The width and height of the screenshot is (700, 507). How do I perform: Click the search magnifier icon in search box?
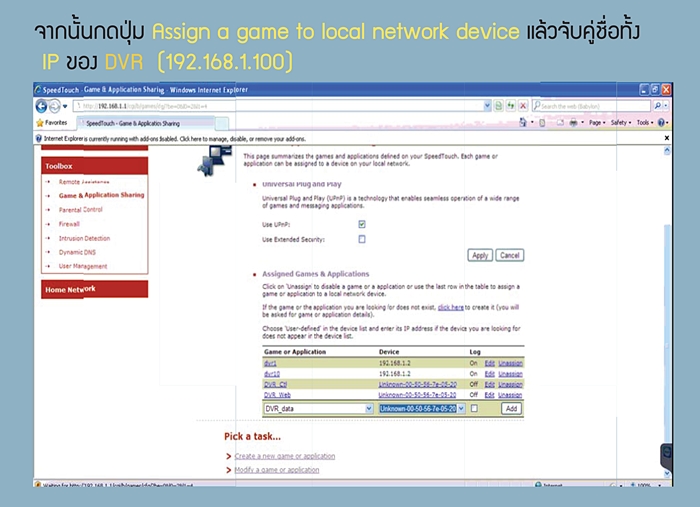[659, 106]
